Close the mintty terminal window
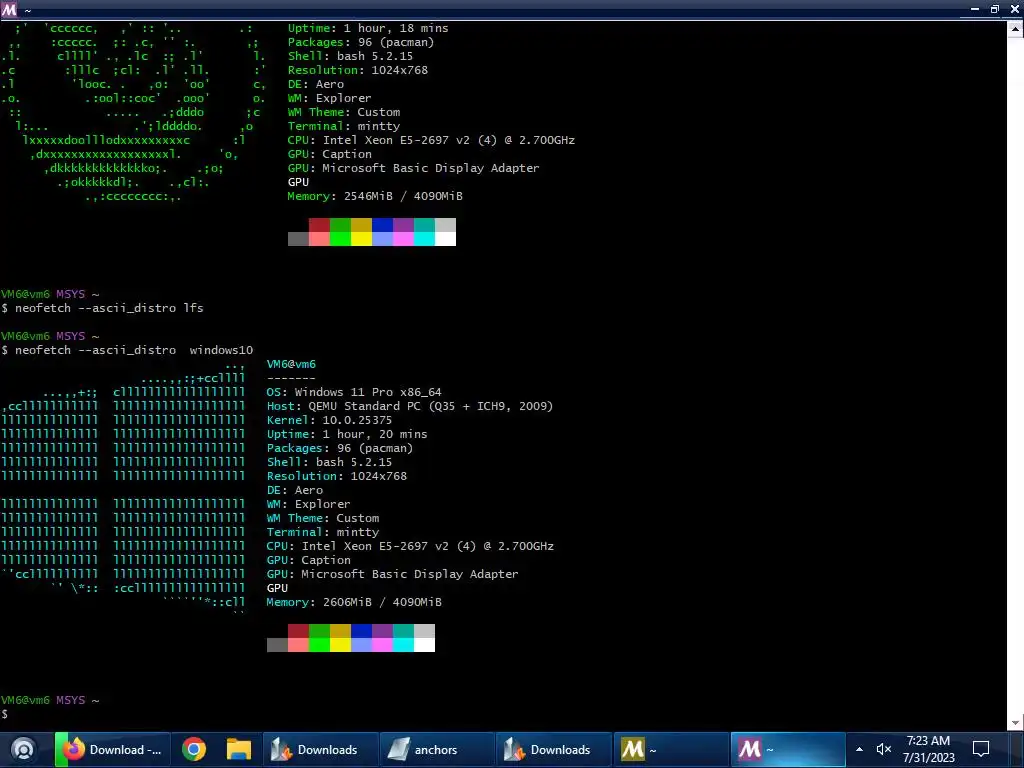This screenshot has height=768, width=1024. pyautogui.click(x=1015, y=9)
